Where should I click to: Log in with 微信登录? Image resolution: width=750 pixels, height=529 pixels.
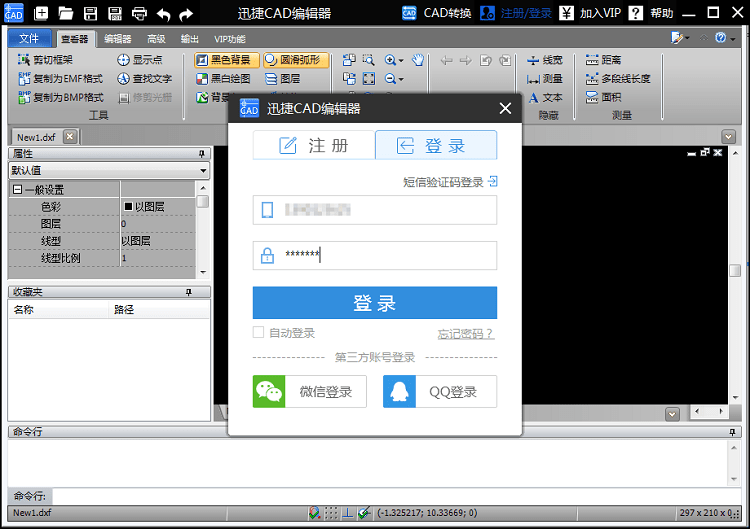309,392
